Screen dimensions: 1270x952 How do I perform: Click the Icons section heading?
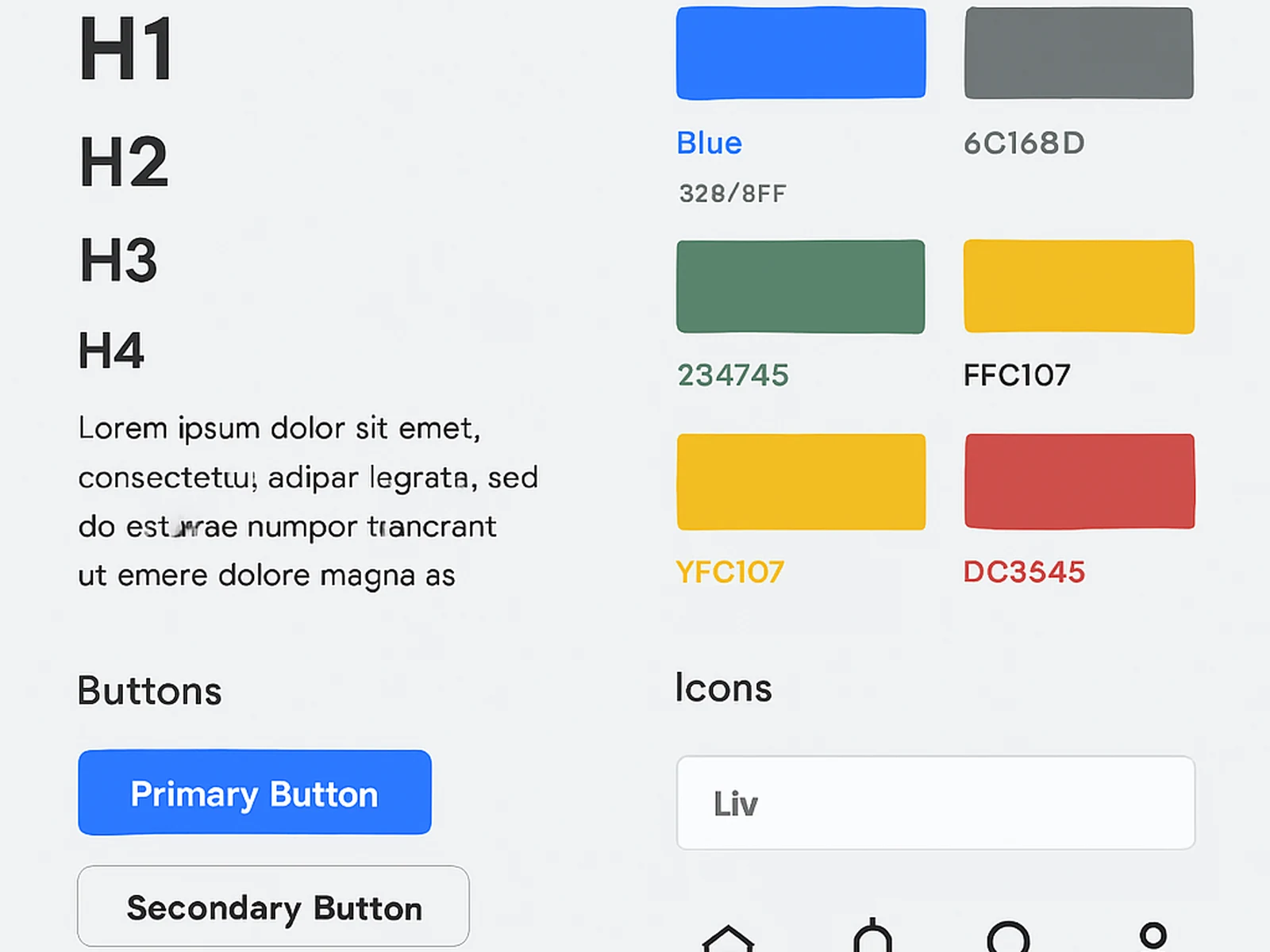click(723, 687)
